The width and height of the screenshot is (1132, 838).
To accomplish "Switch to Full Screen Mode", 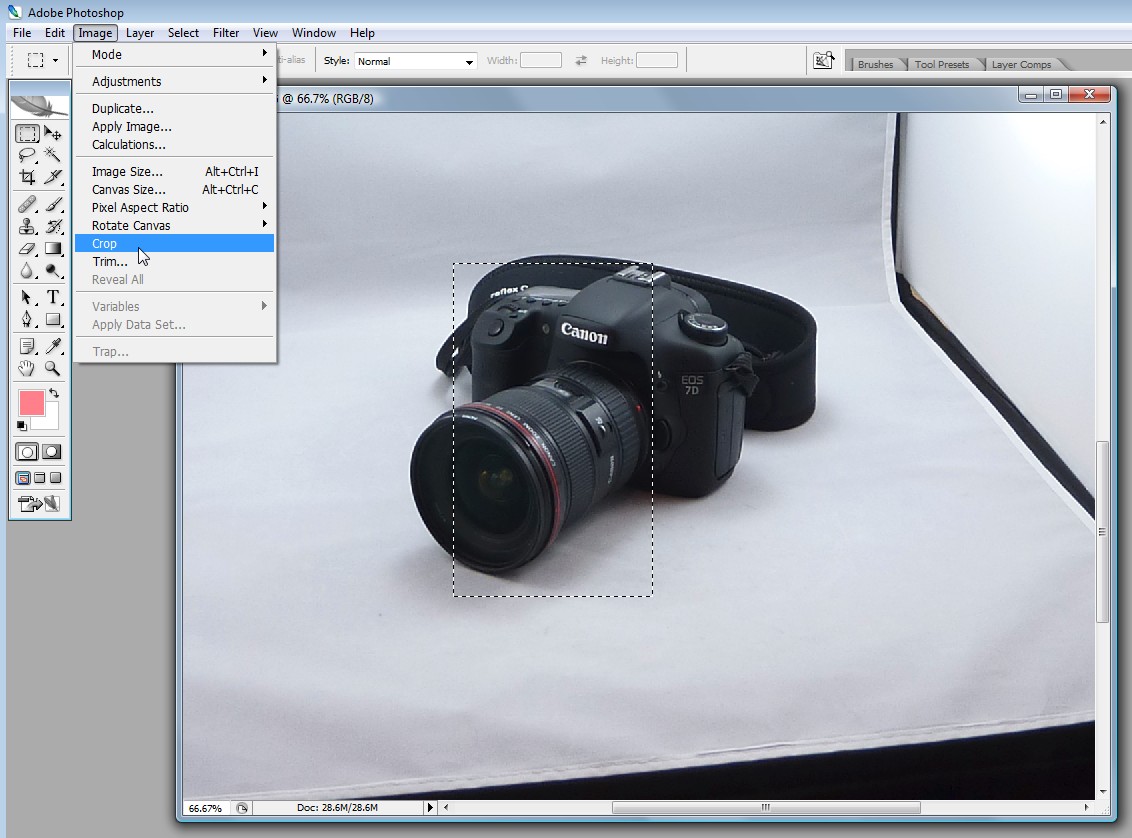I will 56,478.
